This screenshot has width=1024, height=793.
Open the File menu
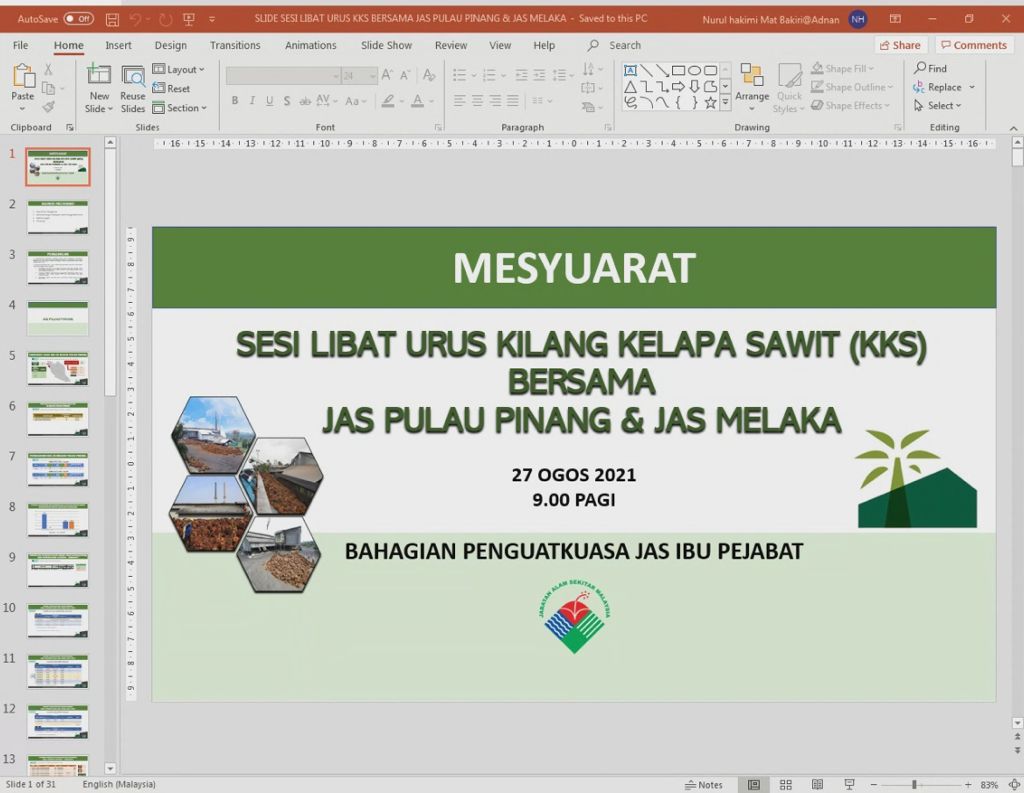(21, 45)
